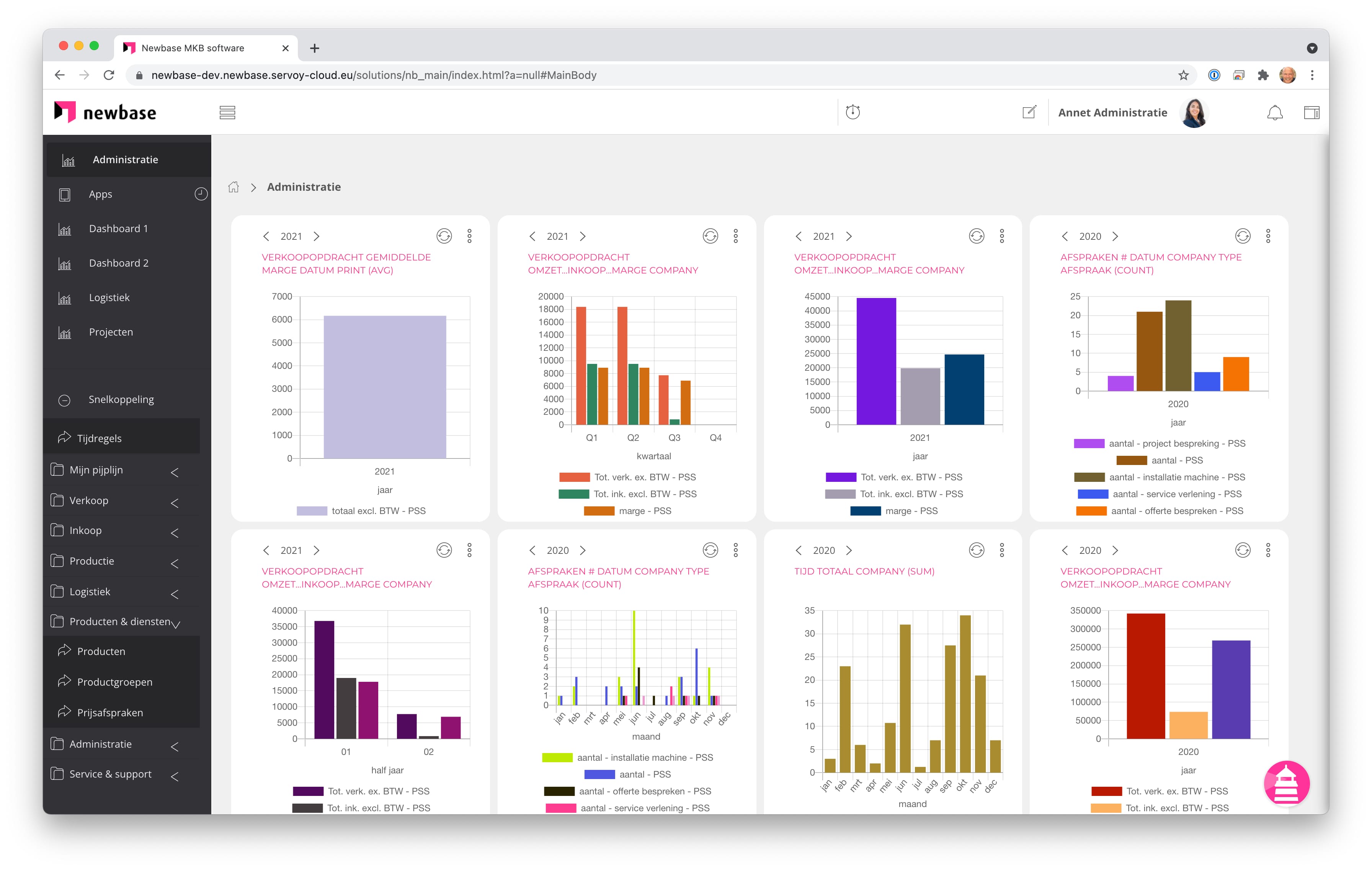Open the stopwatch timer icon

pyautogui.click(x=853, y=112)
